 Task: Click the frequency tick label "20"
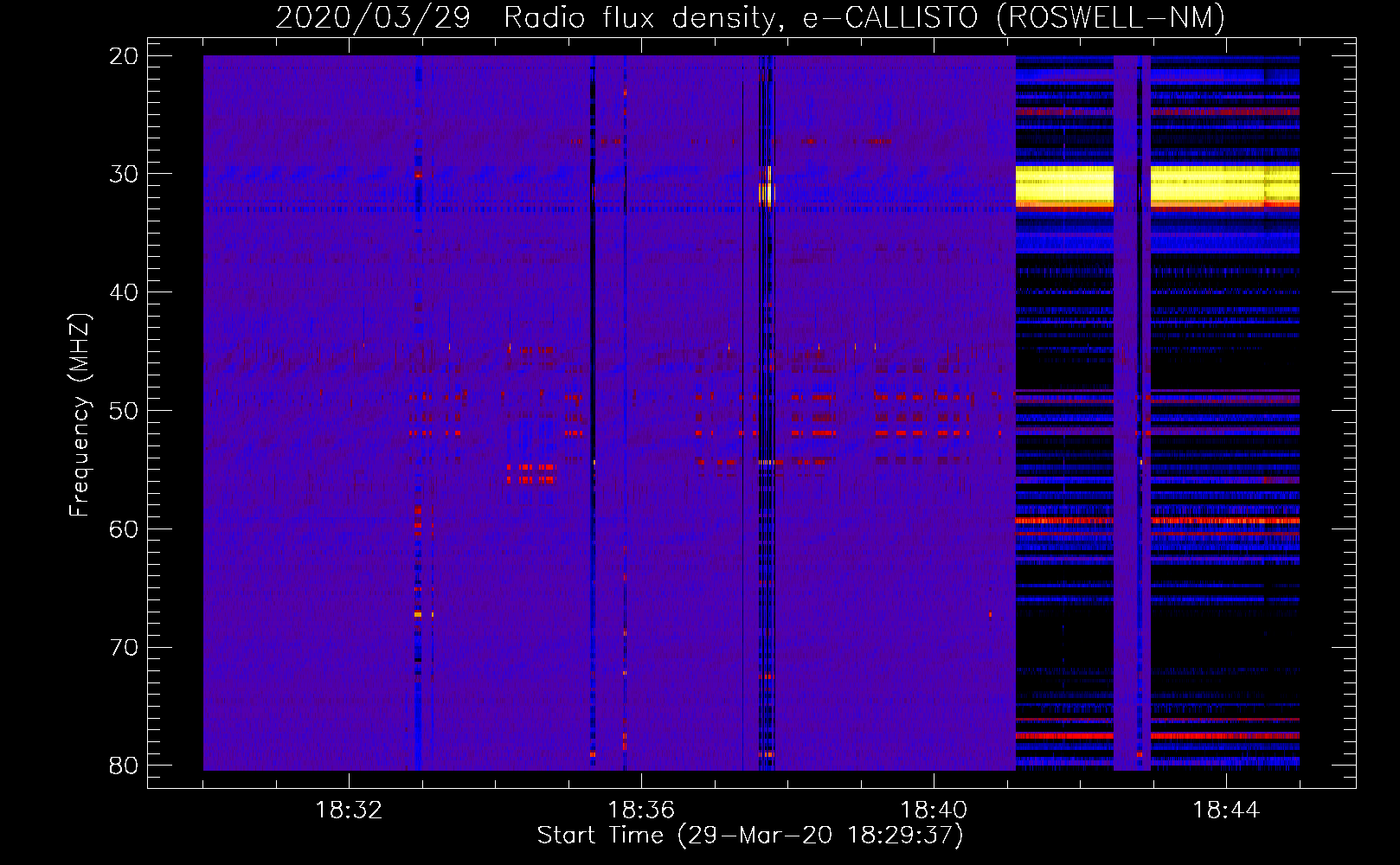pyautogui.click(x=124, y=56)
